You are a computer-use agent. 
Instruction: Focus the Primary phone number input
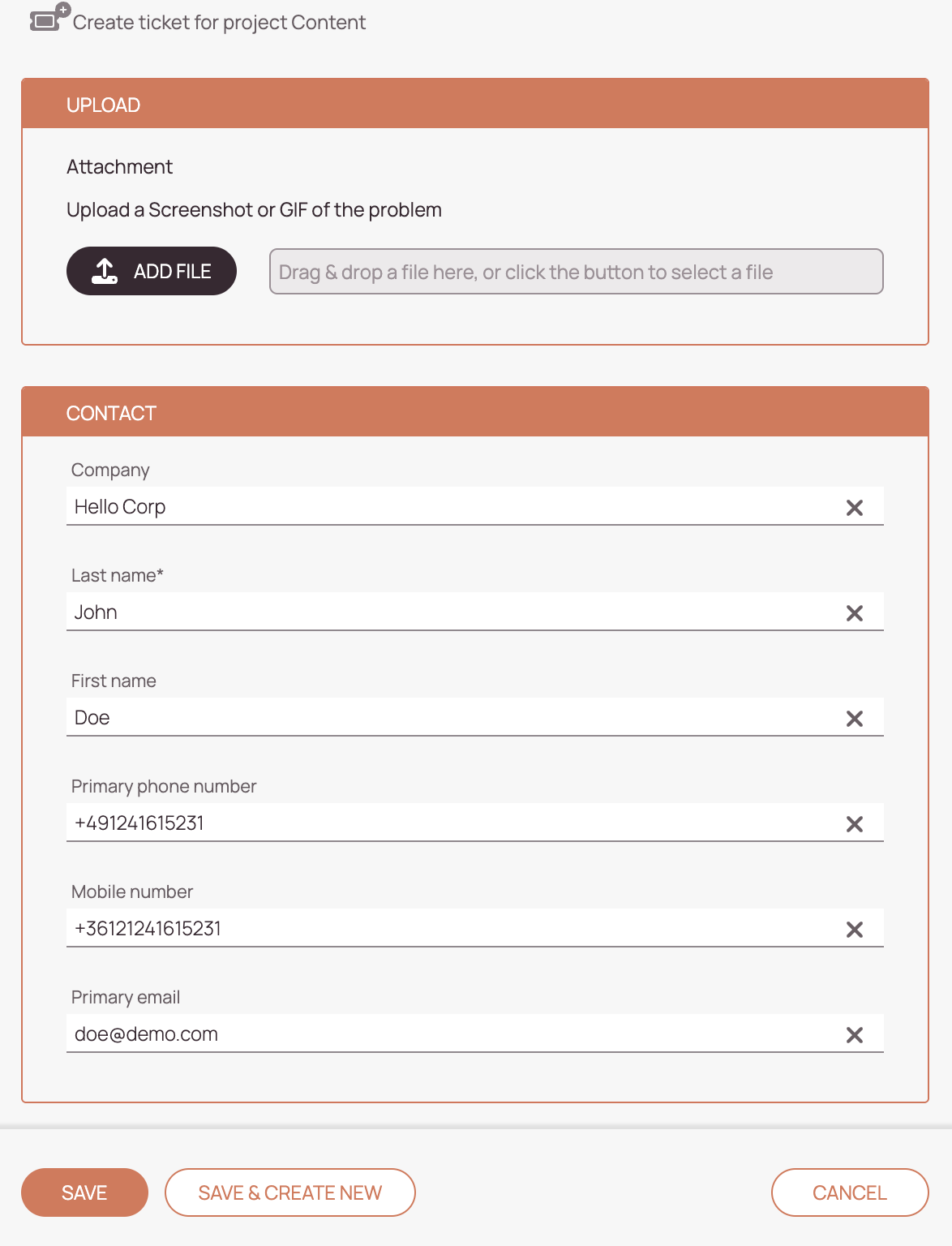pos(454,823)
